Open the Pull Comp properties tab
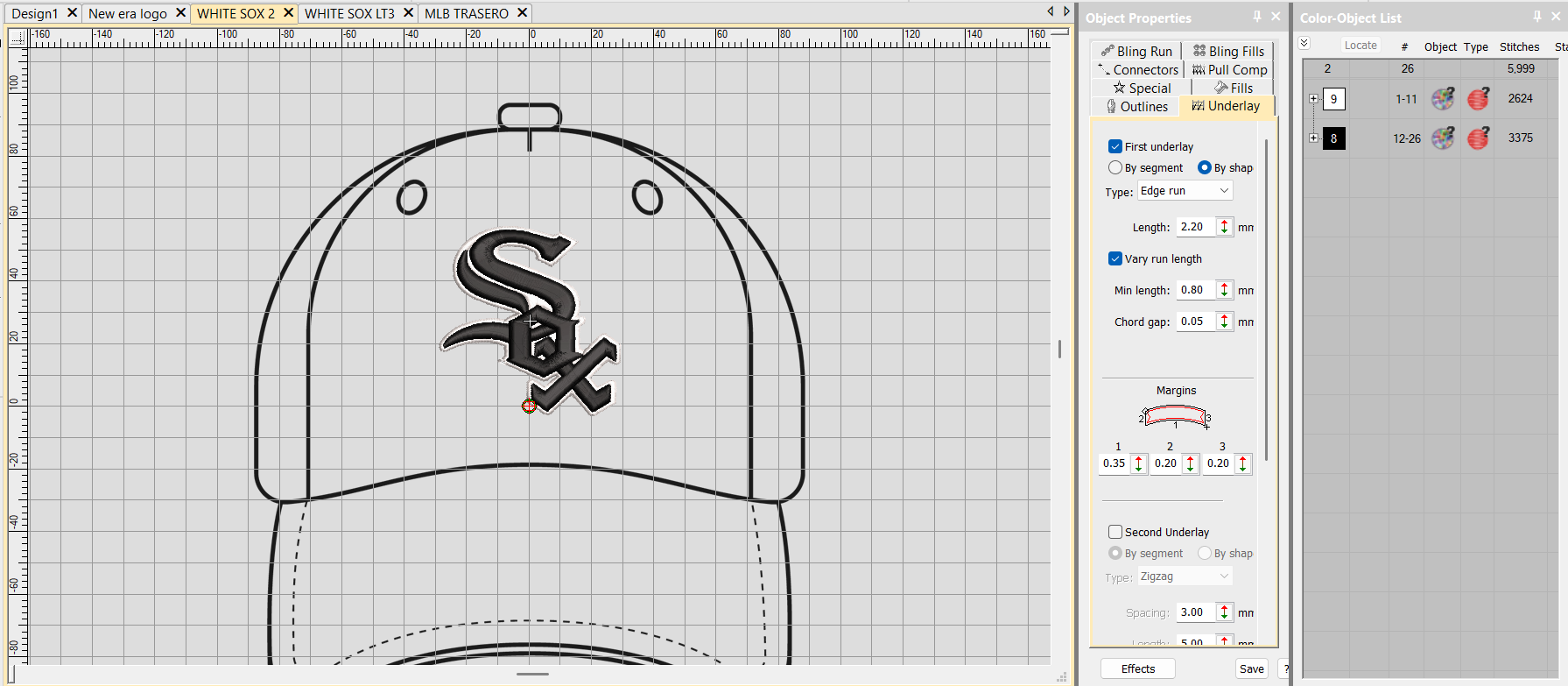Screen dimensions: 1568x686 pos(1230,69)
